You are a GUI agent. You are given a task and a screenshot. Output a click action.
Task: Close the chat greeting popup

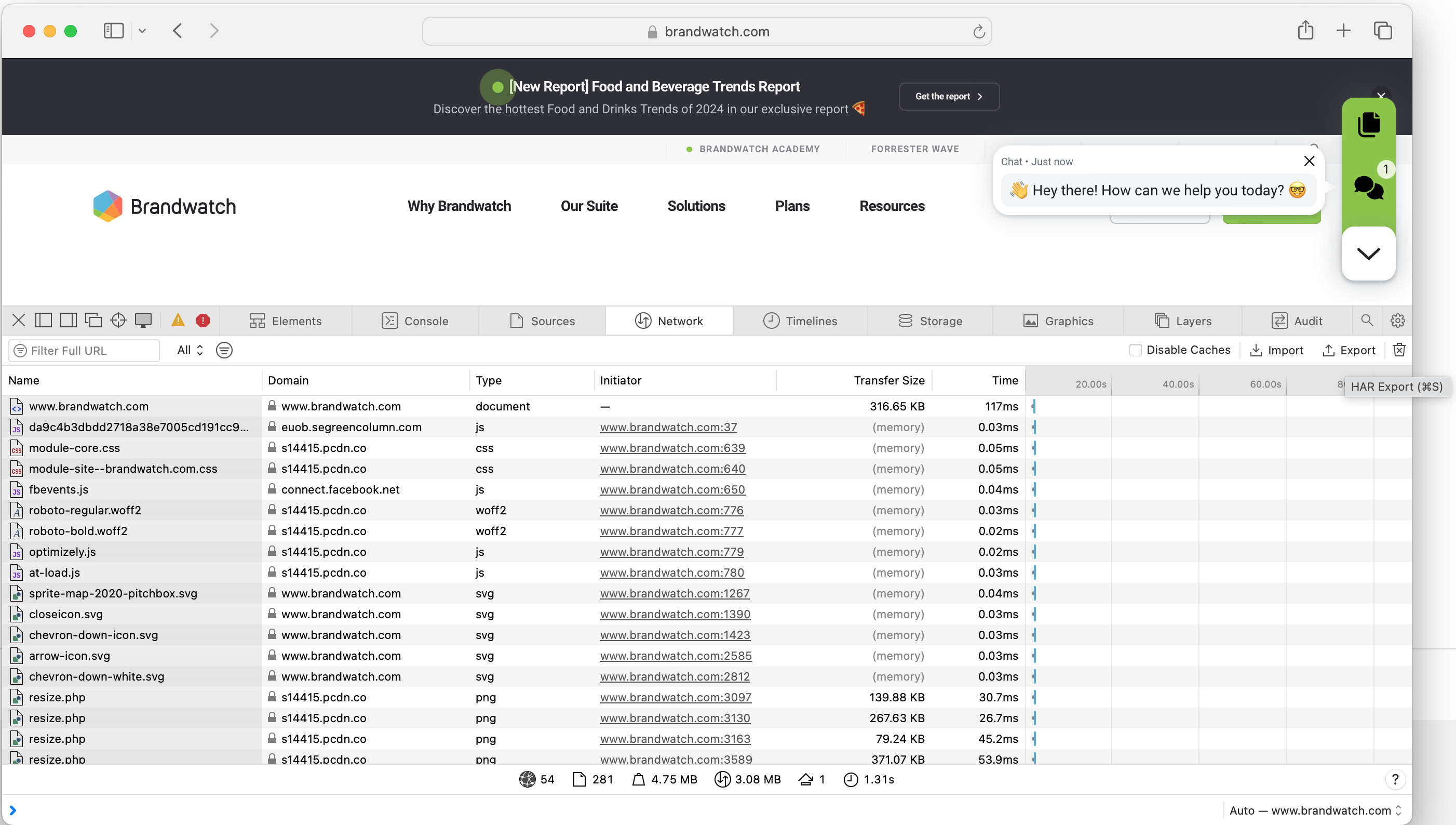pos(1309,161)
